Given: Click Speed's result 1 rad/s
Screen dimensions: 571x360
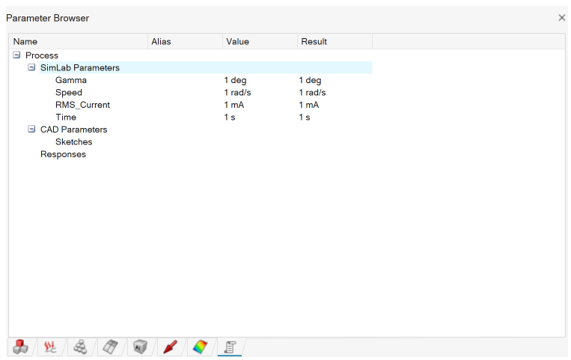Looking at the screenshot, I should pos(312,92).
